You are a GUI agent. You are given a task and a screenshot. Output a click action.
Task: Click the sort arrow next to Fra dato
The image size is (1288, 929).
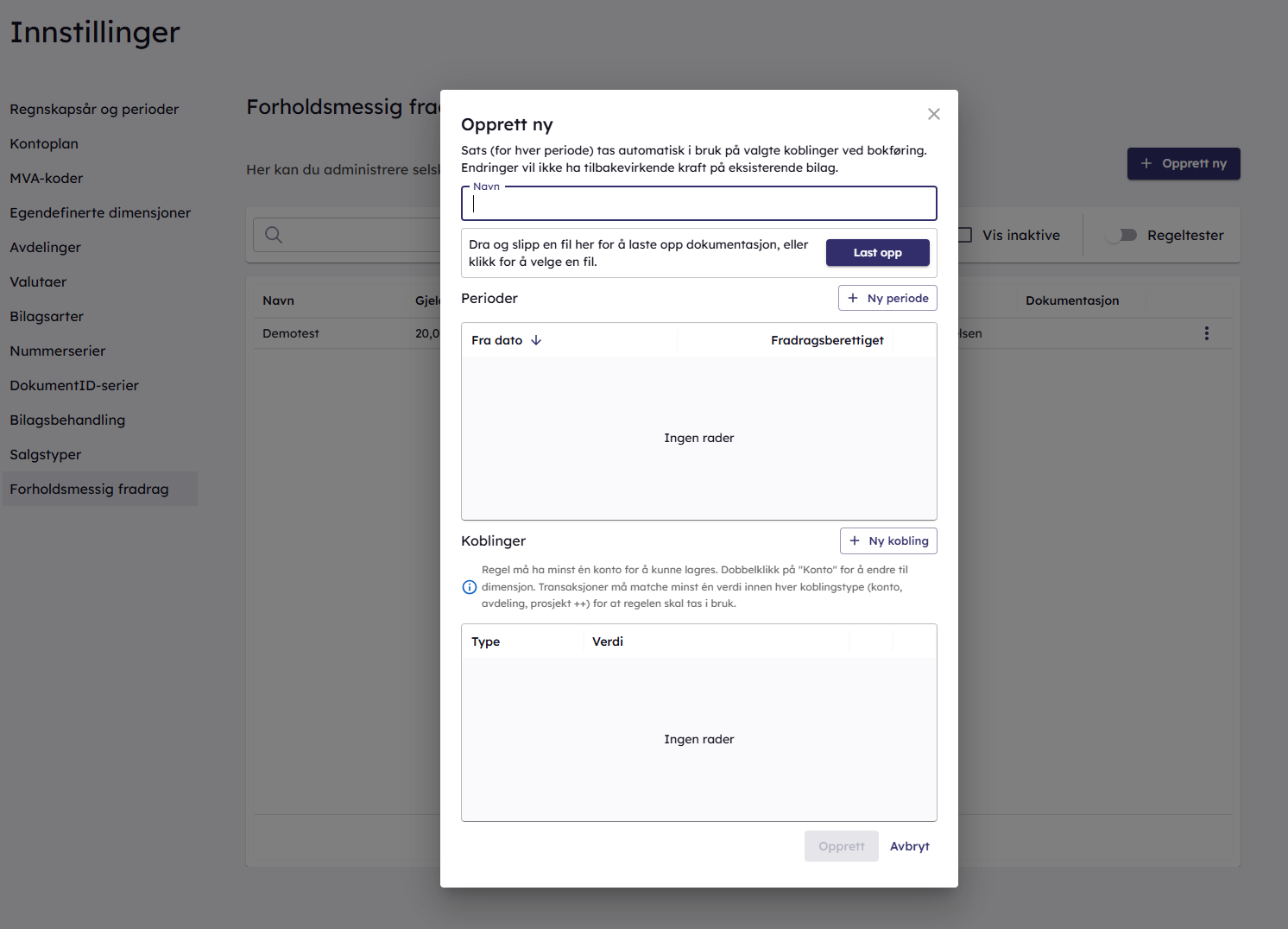coord(536,340)
